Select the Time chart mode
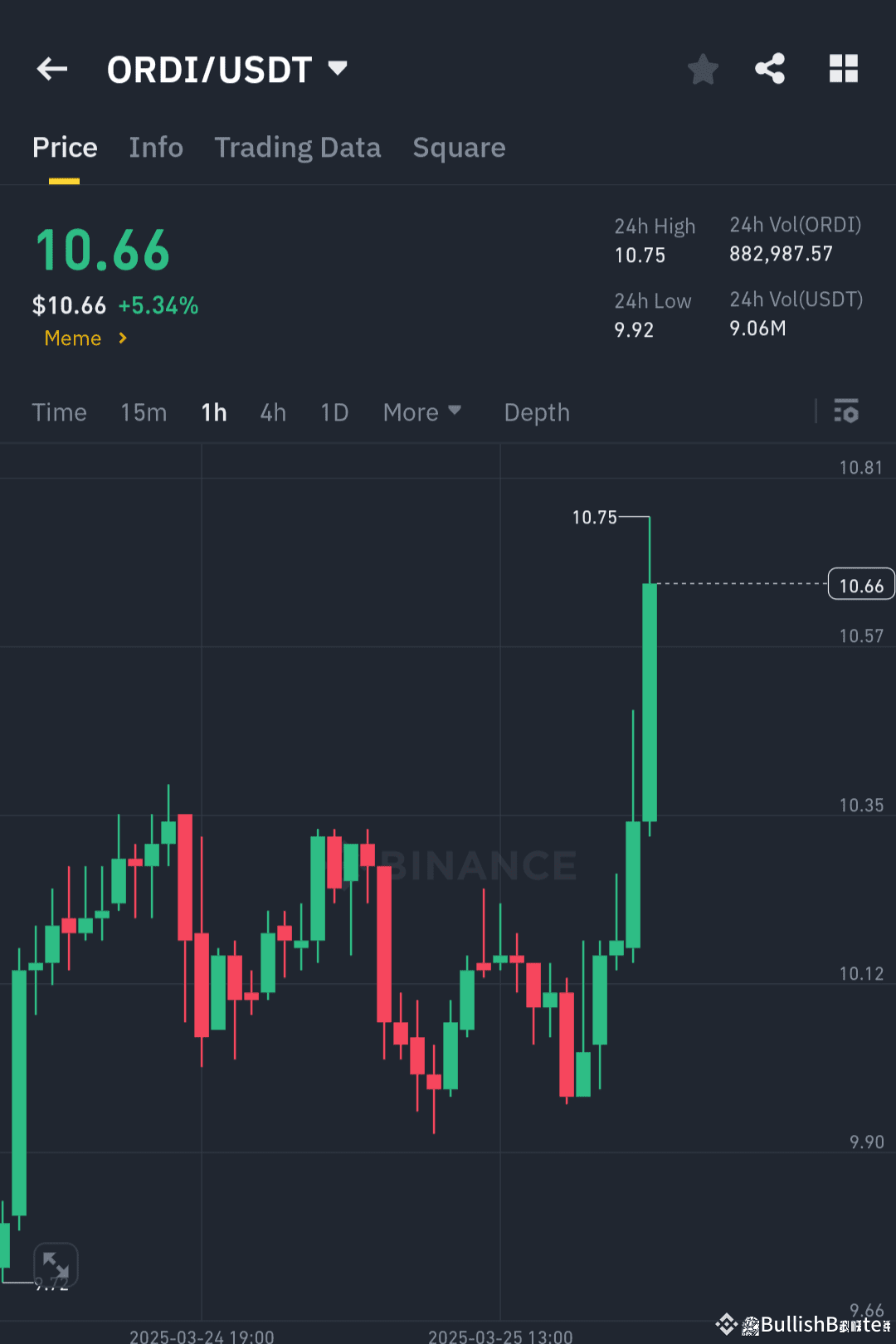The image size is (896, 1344). pyautogui.click(x=59, y=412)
